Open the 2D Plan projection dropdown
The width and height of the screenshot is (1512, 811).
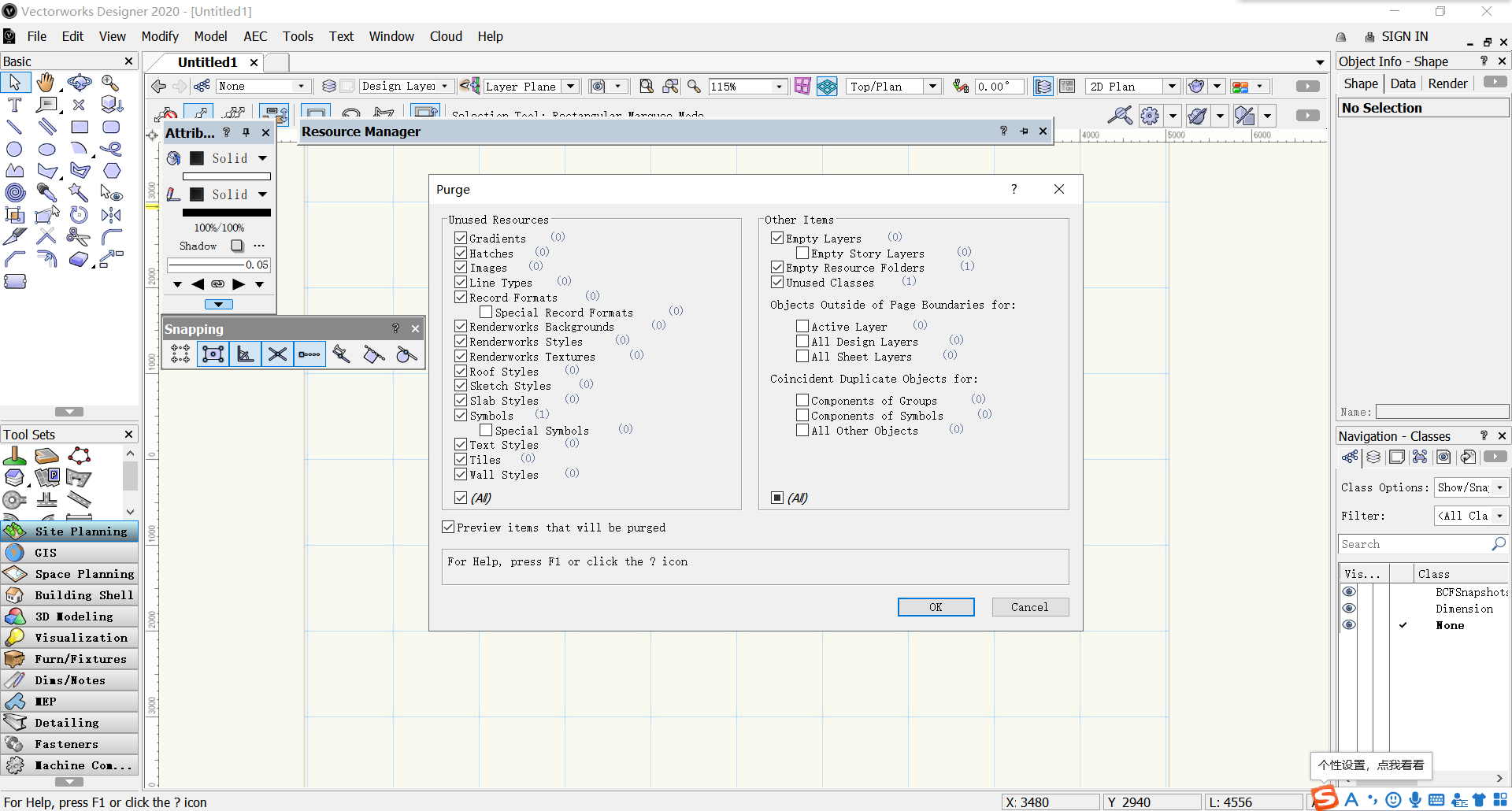pyautogui.click(x=1133, y=86)
